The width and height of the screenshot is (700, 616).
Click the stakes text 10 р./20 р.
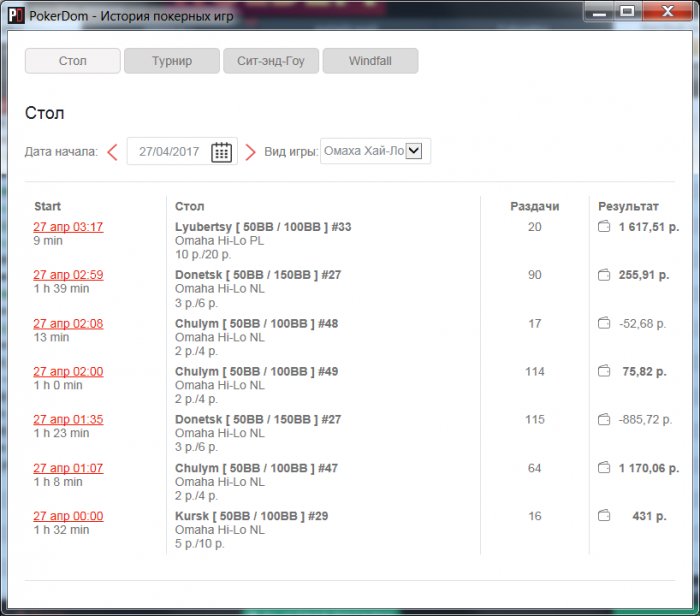tap(203, 254)
